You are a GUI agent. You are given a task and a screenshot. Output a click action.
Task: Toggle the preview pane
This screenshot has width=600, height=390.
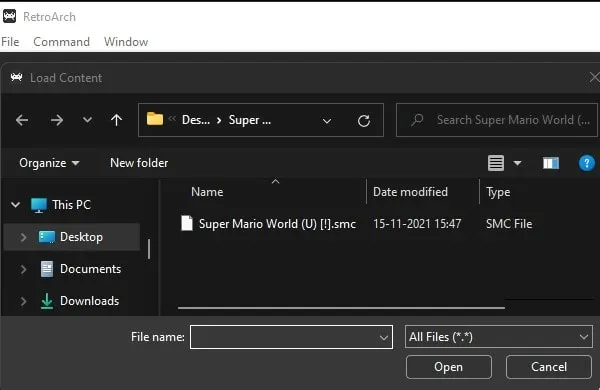pyautogui.click(x=551, y=163)
